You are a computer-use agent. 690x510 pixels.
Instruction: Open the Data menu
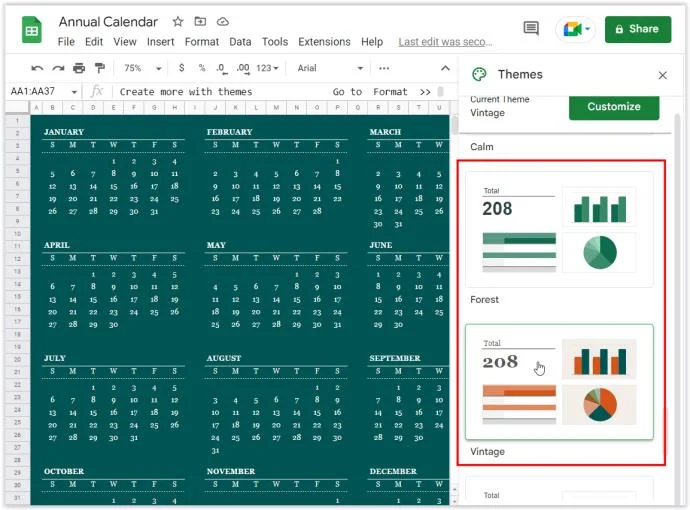click(x=240, y=42)
